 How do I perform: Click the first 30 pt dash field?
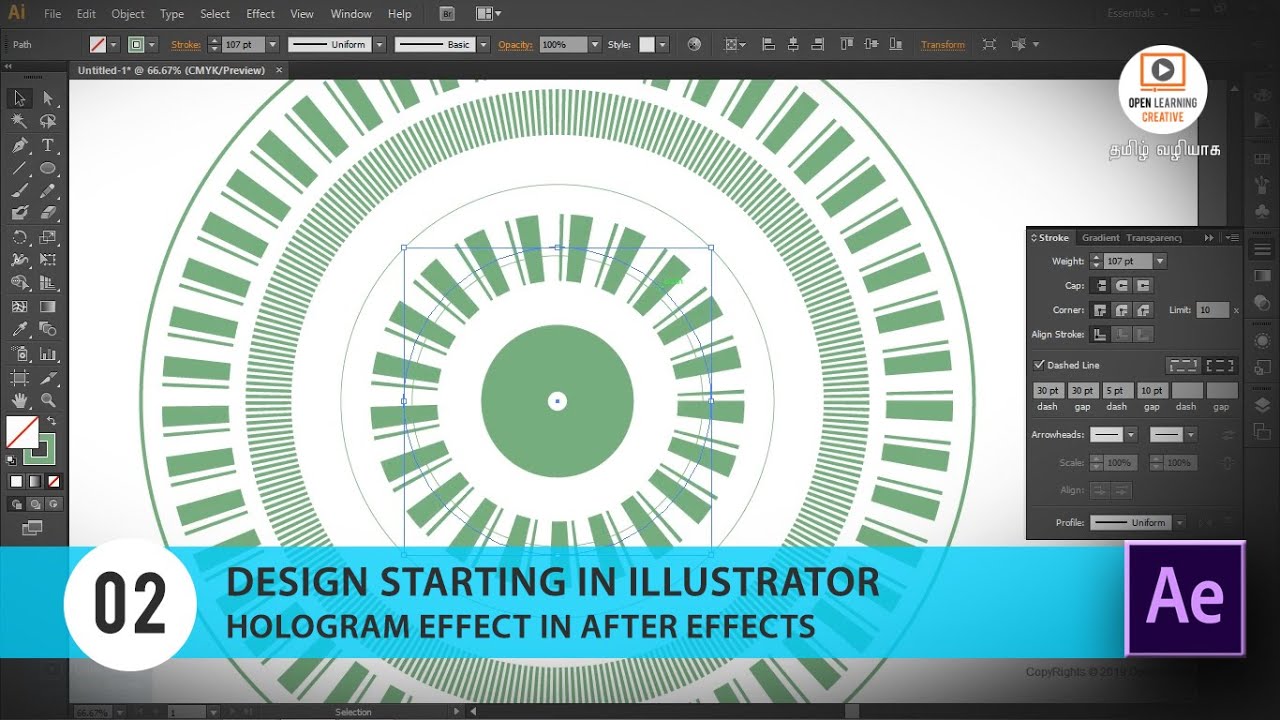click(1048, 391)
